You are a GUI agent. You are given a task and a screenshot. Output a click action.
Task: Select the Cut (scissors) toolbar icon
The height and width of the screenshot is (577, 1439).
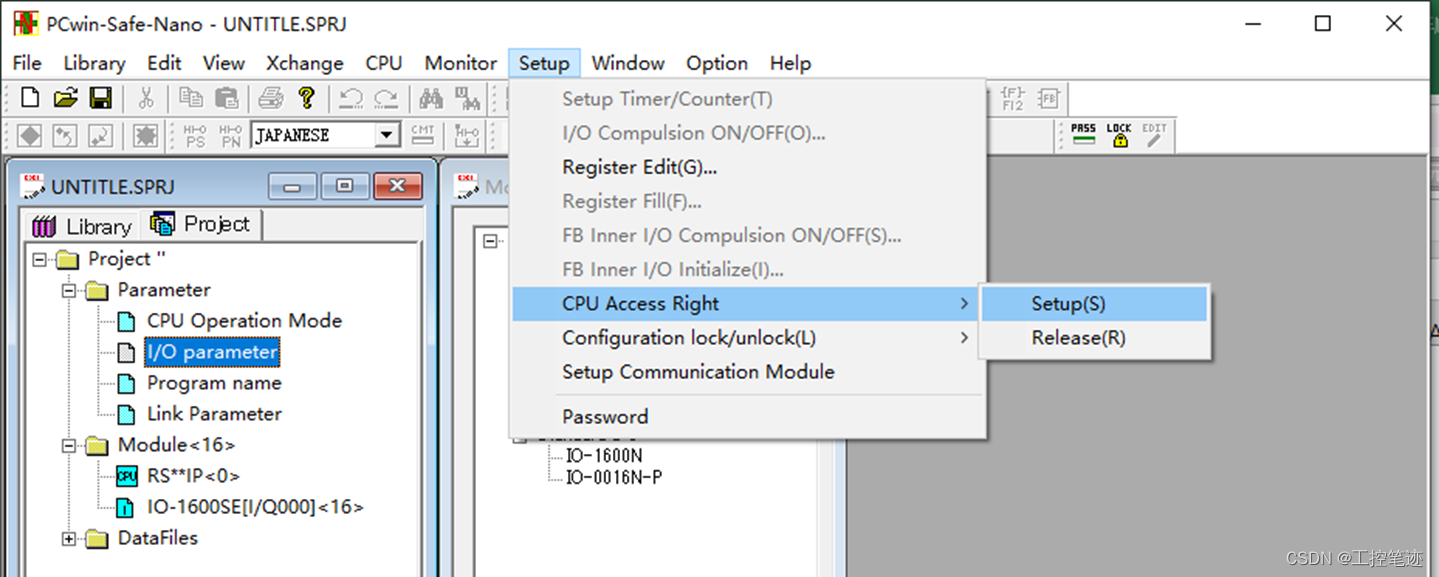pyautogui.click(x=146, y=97)
